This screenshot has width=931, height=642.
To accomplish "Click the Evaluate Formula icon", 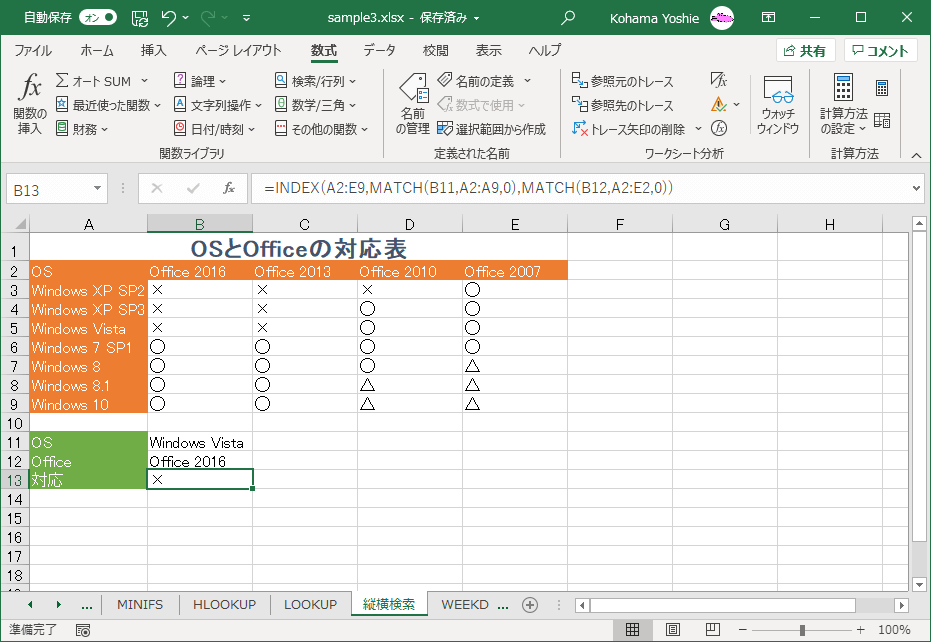I will coord(719,128).
